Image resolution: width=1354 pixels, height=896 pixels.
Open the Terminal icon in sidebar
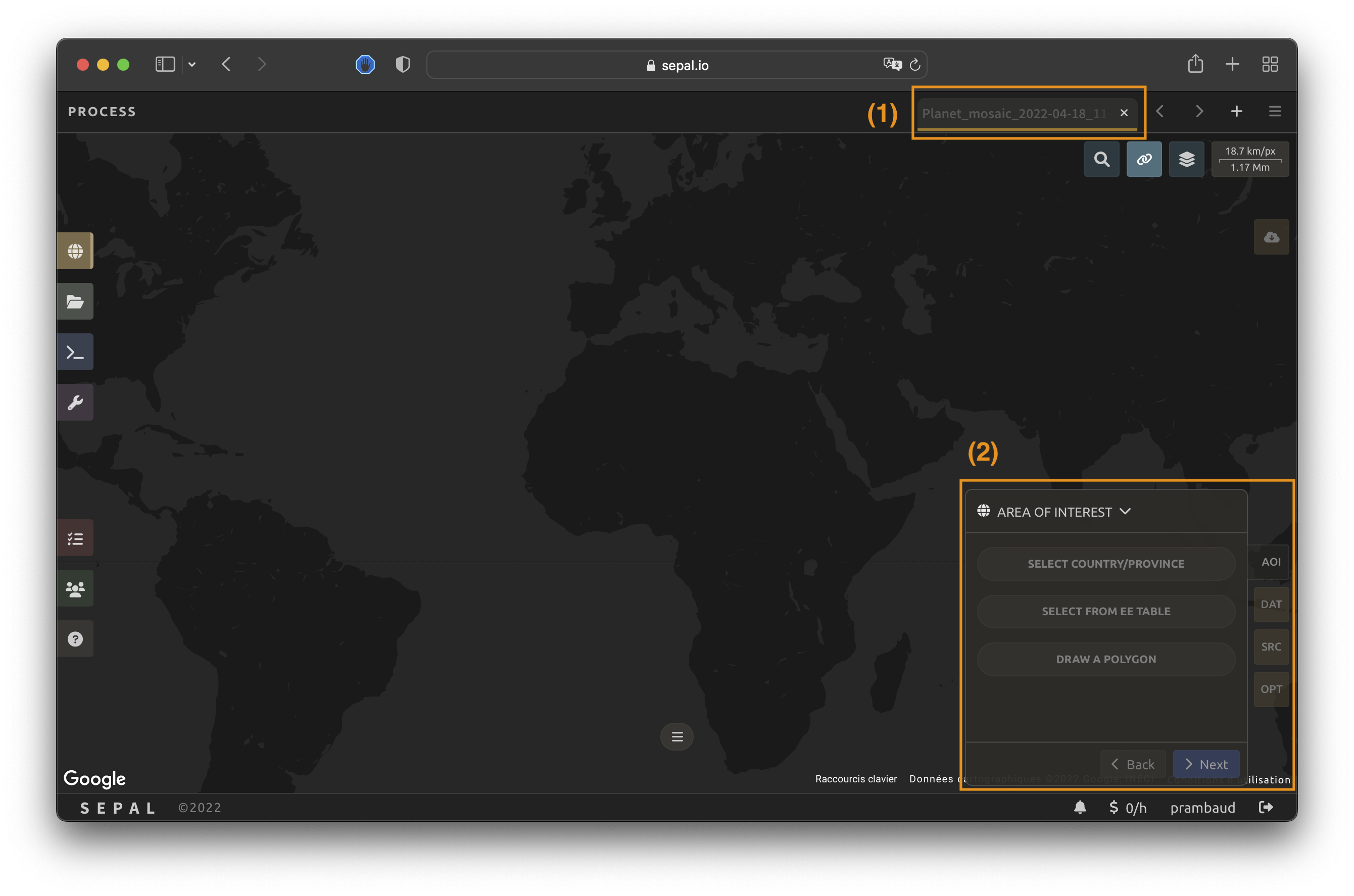click(x=75, y=352)
